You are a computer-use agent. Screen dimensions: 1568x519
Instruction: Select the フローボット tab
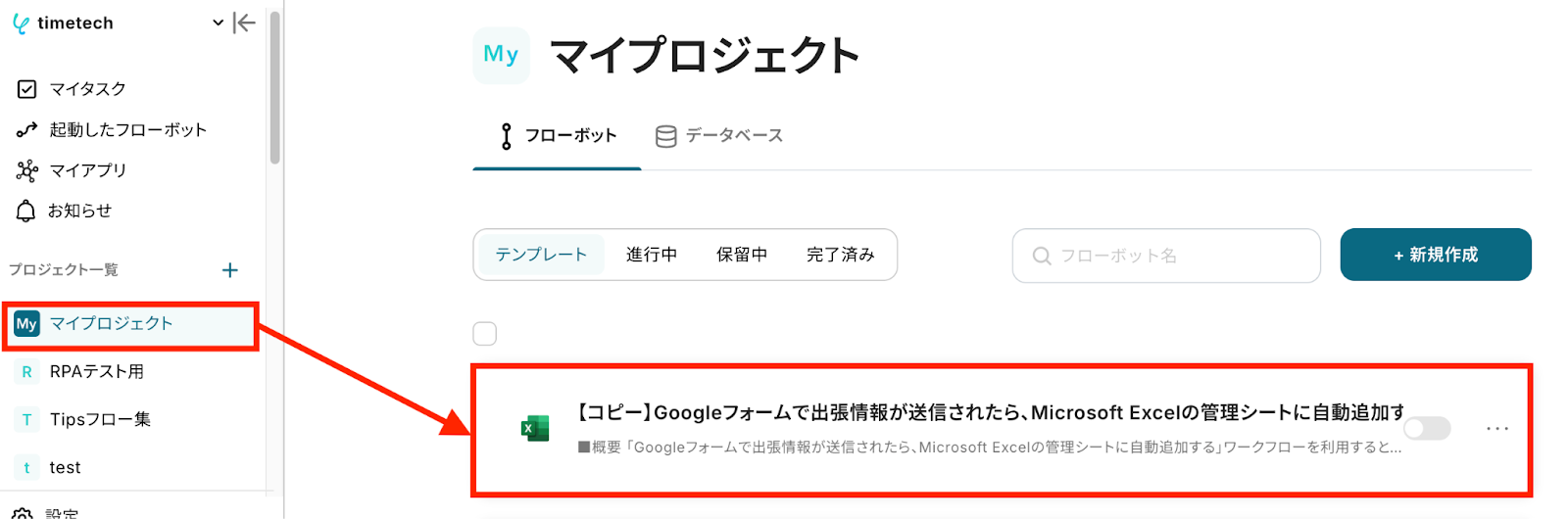point(558,136)
